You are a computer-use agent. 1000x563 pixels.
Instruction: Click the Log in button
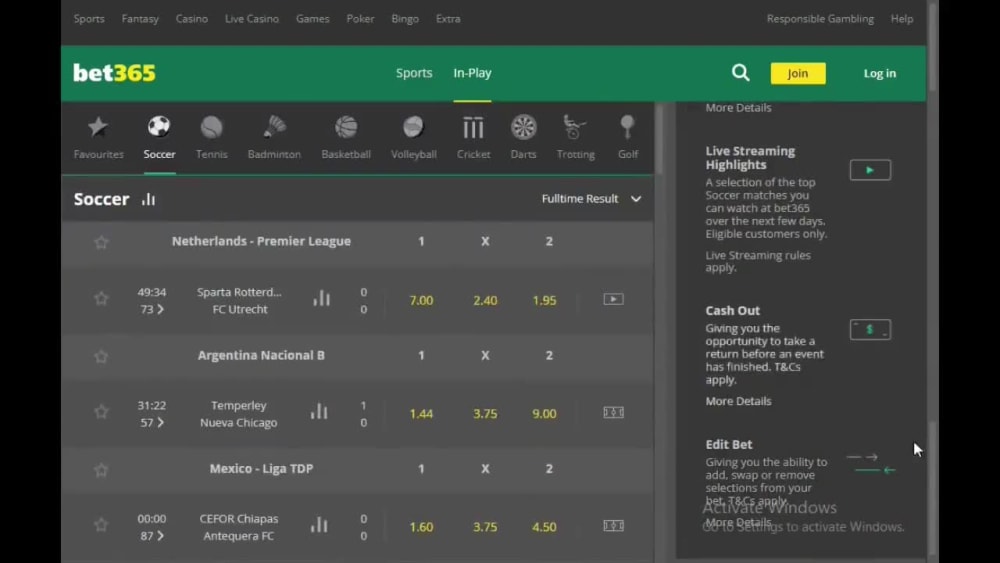pyautogui.click(x=879, y=73)
